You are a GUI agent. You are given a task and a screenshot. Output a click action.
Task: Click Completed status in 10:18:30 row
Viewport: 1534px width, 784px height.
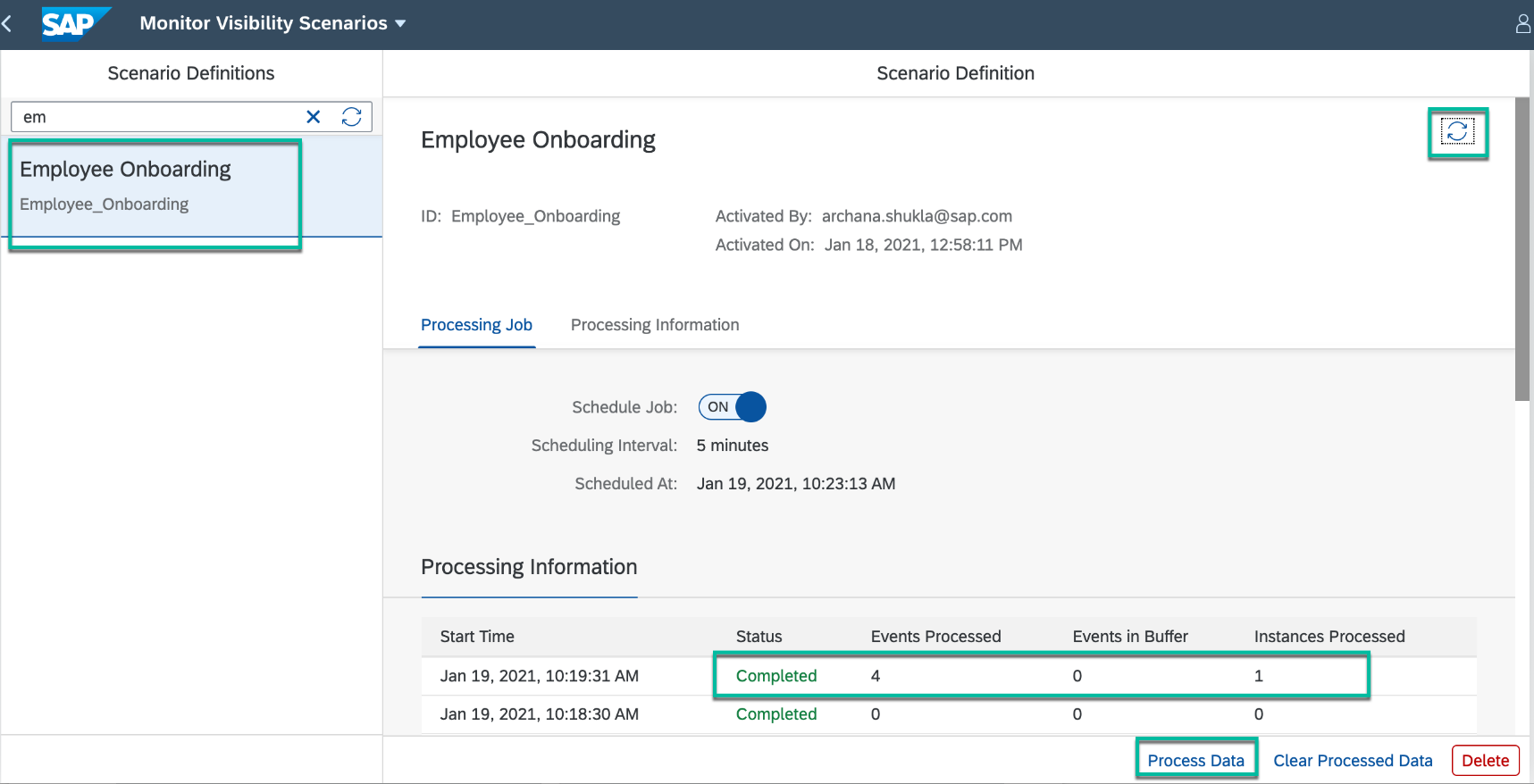776,714
